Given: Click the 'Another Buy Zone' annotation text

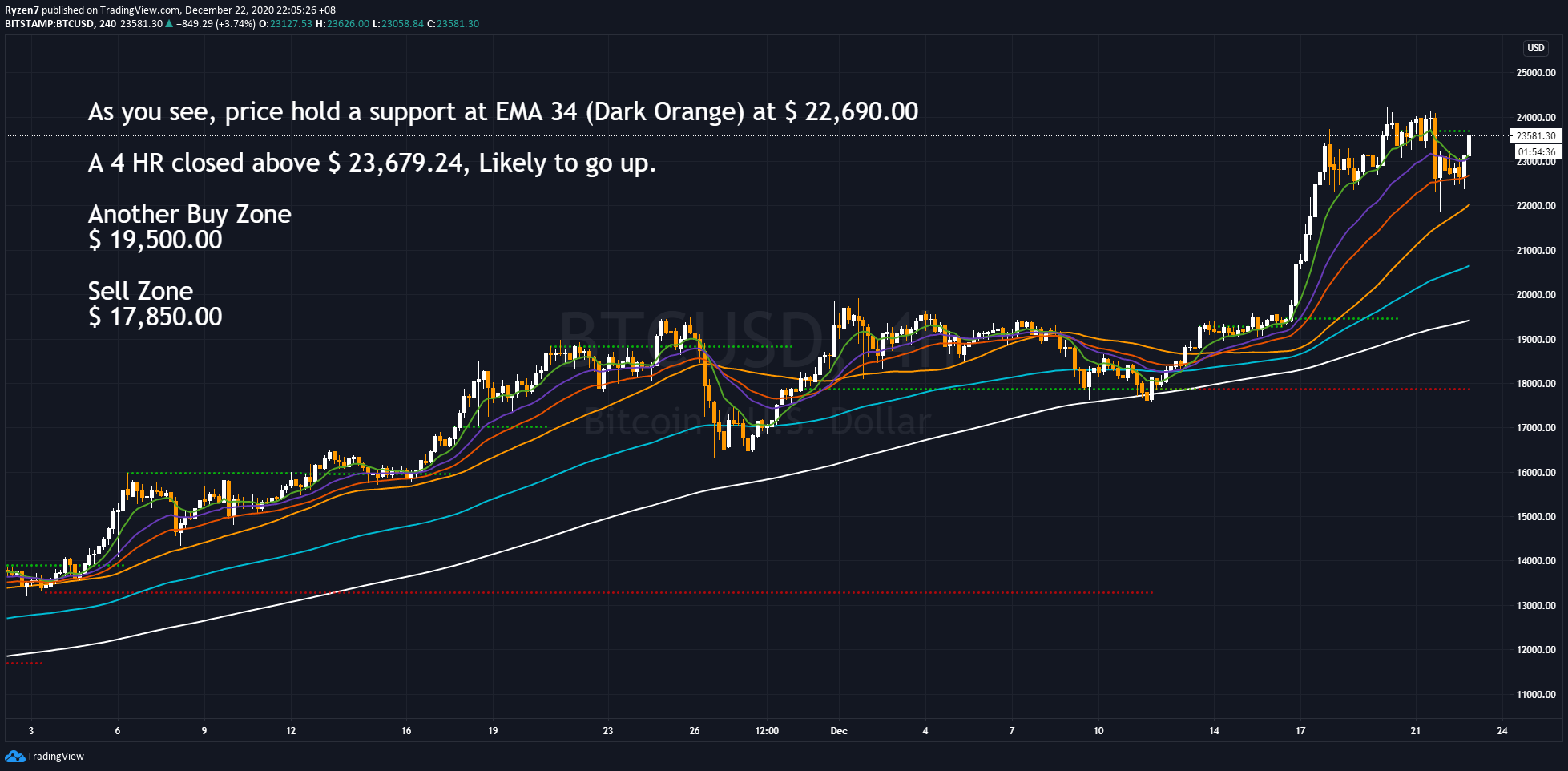Looking at the screenshot, I should click(x=190, y=214).
